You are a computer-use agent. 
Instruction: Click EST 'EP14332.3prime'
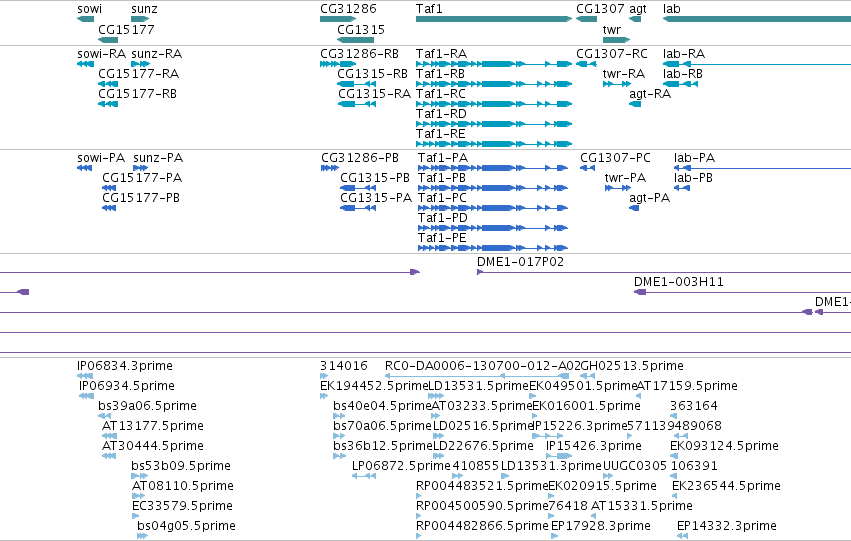727,526
